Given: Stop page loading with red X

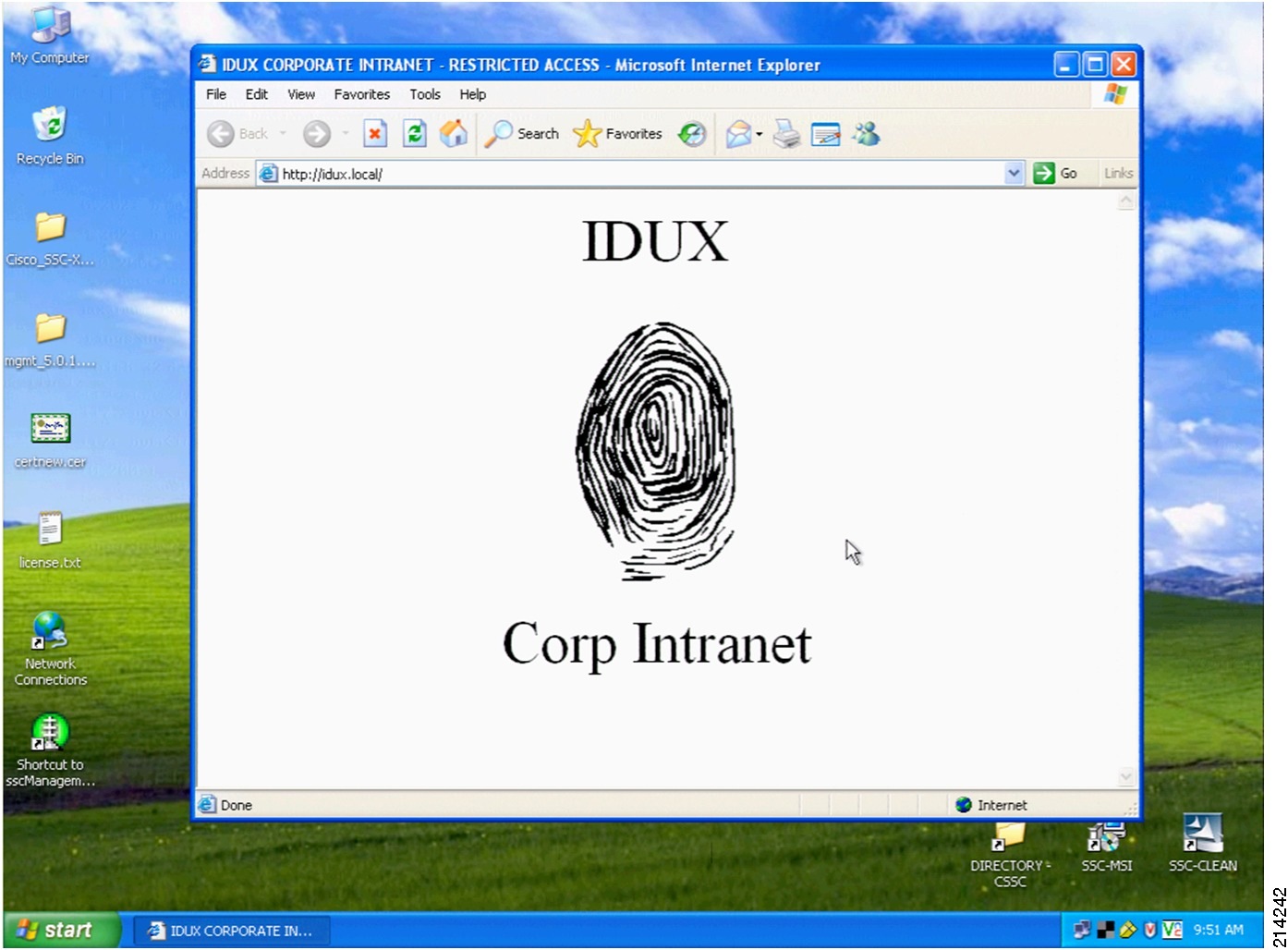Looking at the screenshot, I should [374, 134].
